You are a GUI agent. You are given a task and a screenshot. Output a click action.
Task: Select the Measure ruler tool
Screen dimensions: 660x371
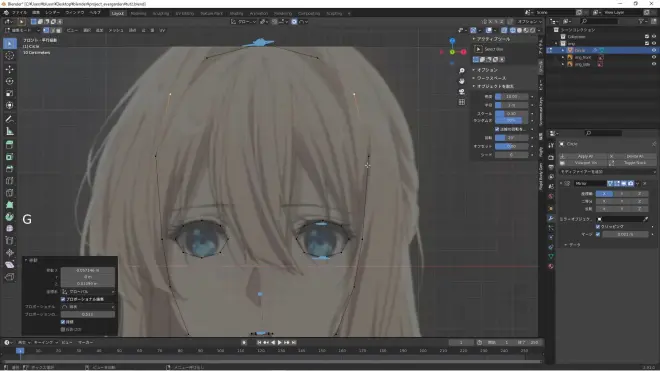(10, 131)
